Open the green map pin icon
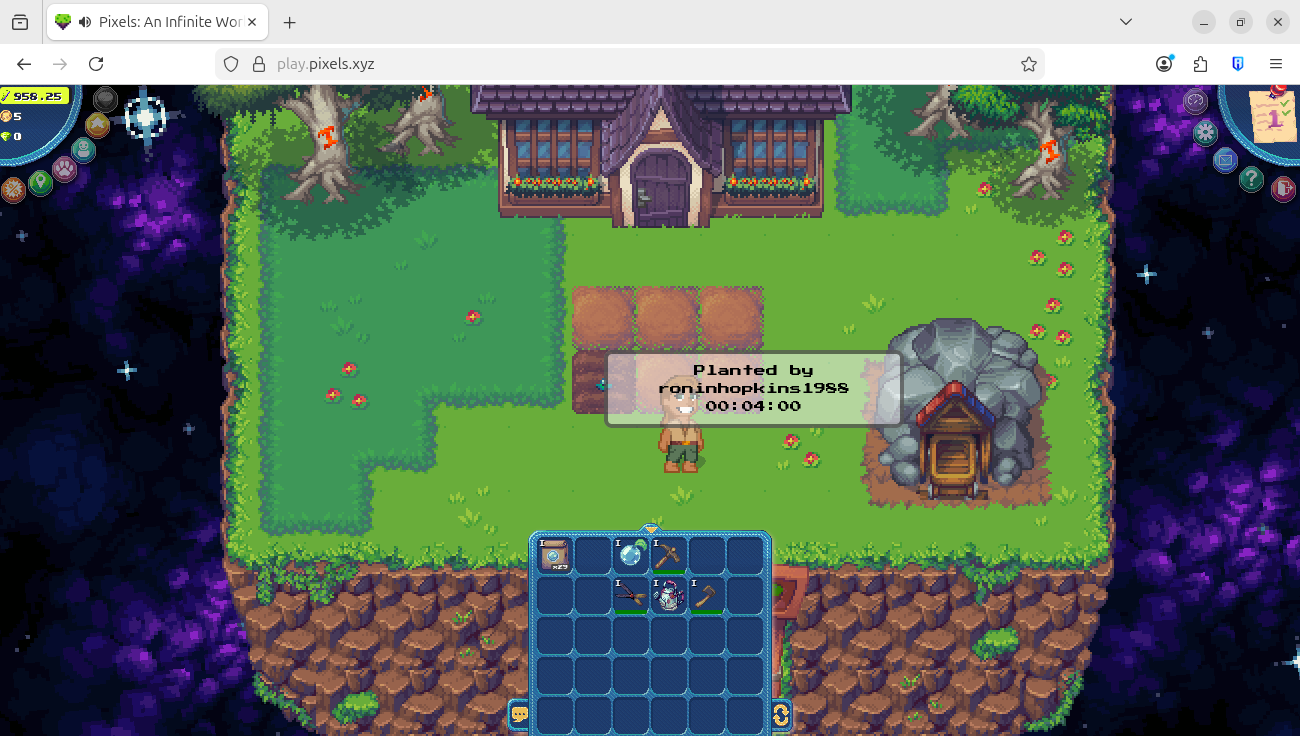The width and height of the screenshot is (1300, 736). (x=40, y=182)
